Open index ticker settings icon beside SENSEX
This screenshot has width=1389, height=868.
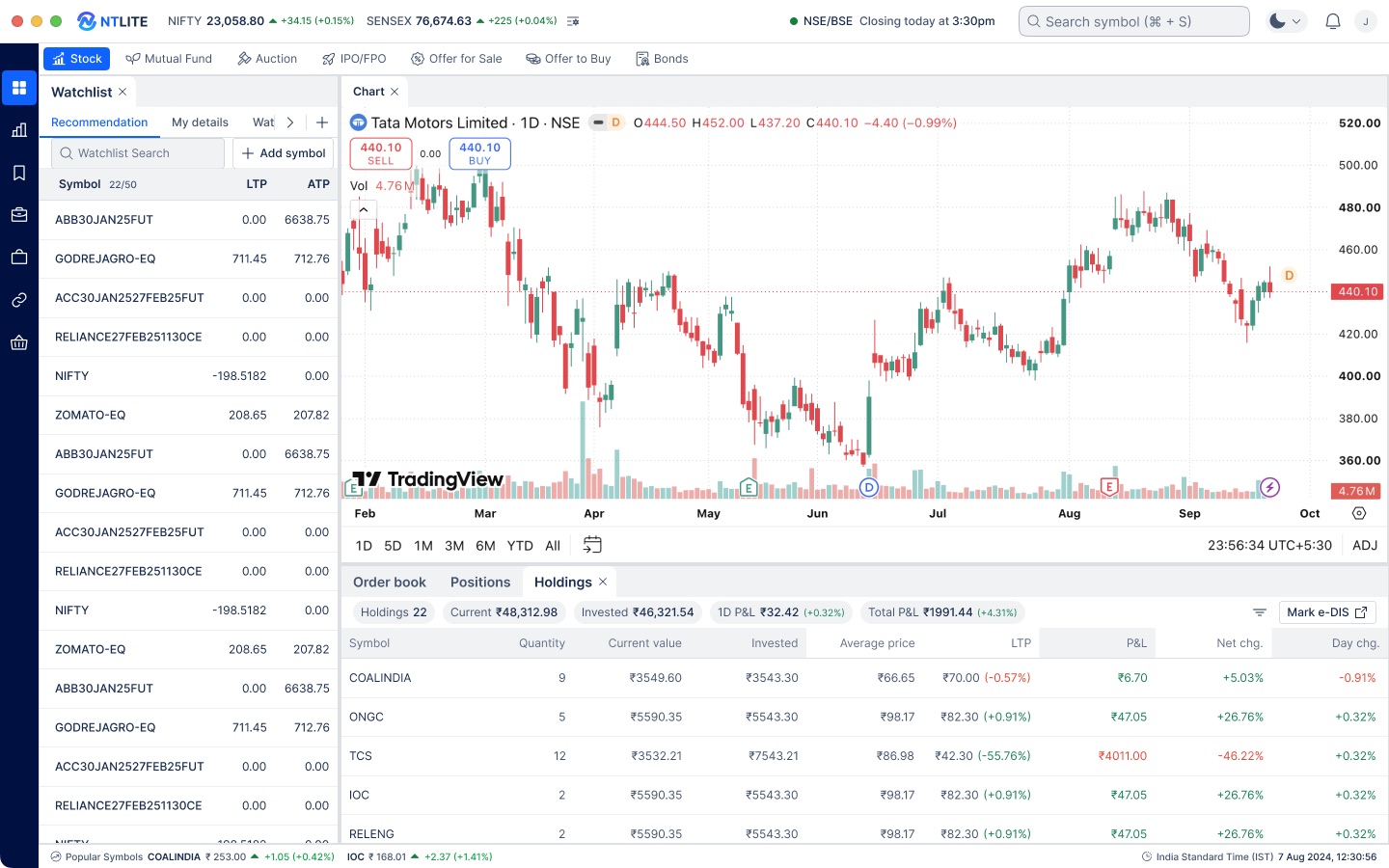(x=573, y=21)
